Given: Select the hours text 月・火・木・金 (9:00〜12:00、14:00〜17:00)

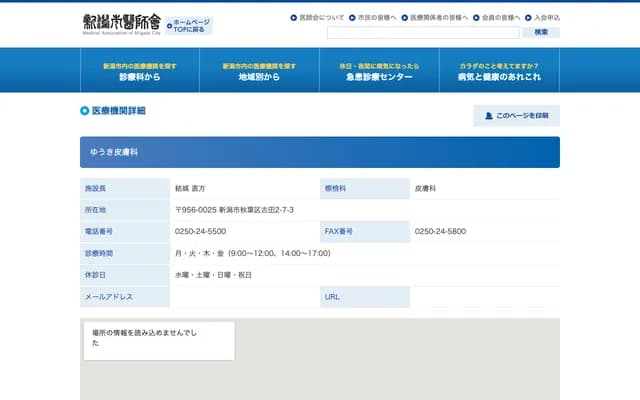Looking at the screenshot, I should (x=253, y=253).
